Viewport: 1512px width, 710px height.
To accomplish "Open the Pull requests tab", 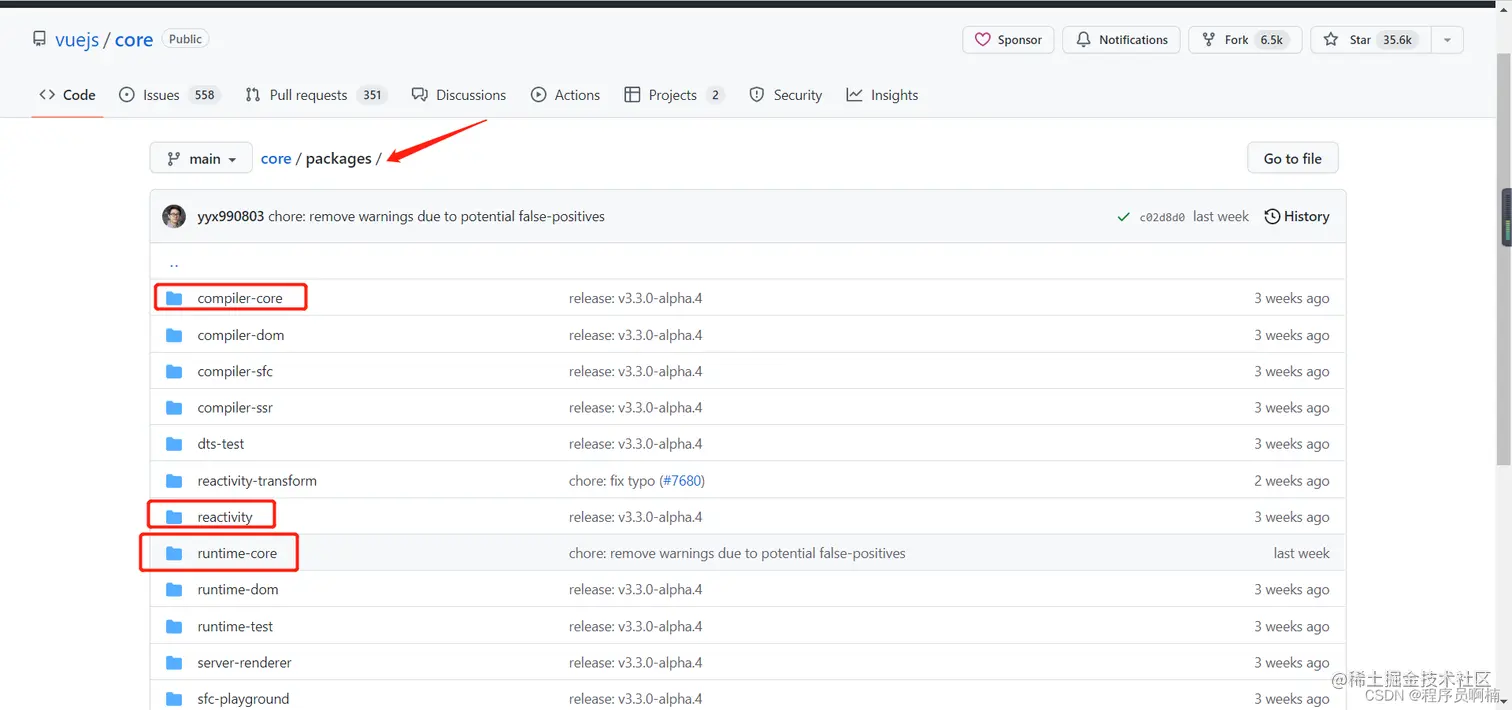I will coord(315,95).
